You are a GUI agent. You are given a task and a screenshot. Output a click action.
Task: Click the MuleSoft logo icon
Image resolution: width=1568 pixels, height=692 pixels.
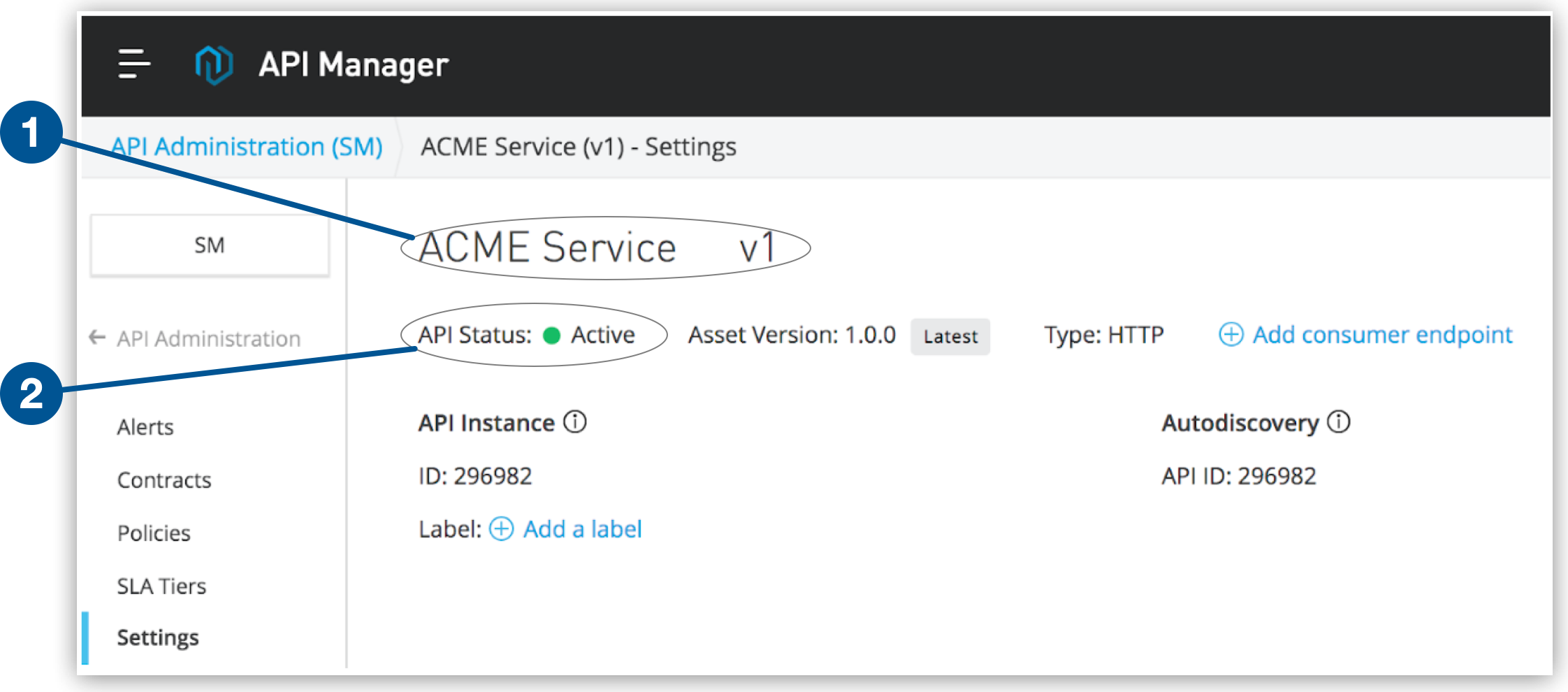213,64
